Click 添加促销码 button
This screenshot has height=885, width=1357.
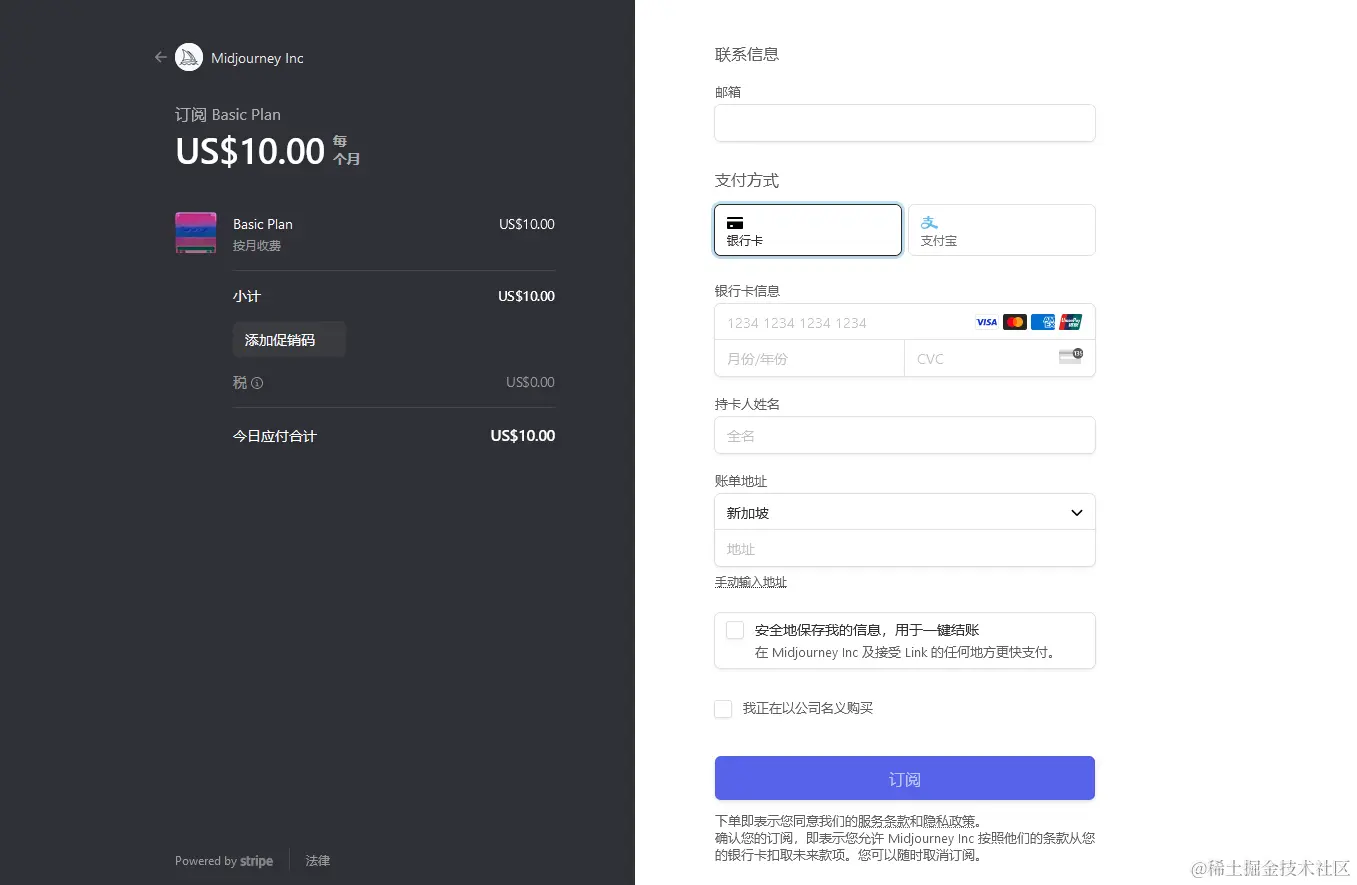[289, 339]
